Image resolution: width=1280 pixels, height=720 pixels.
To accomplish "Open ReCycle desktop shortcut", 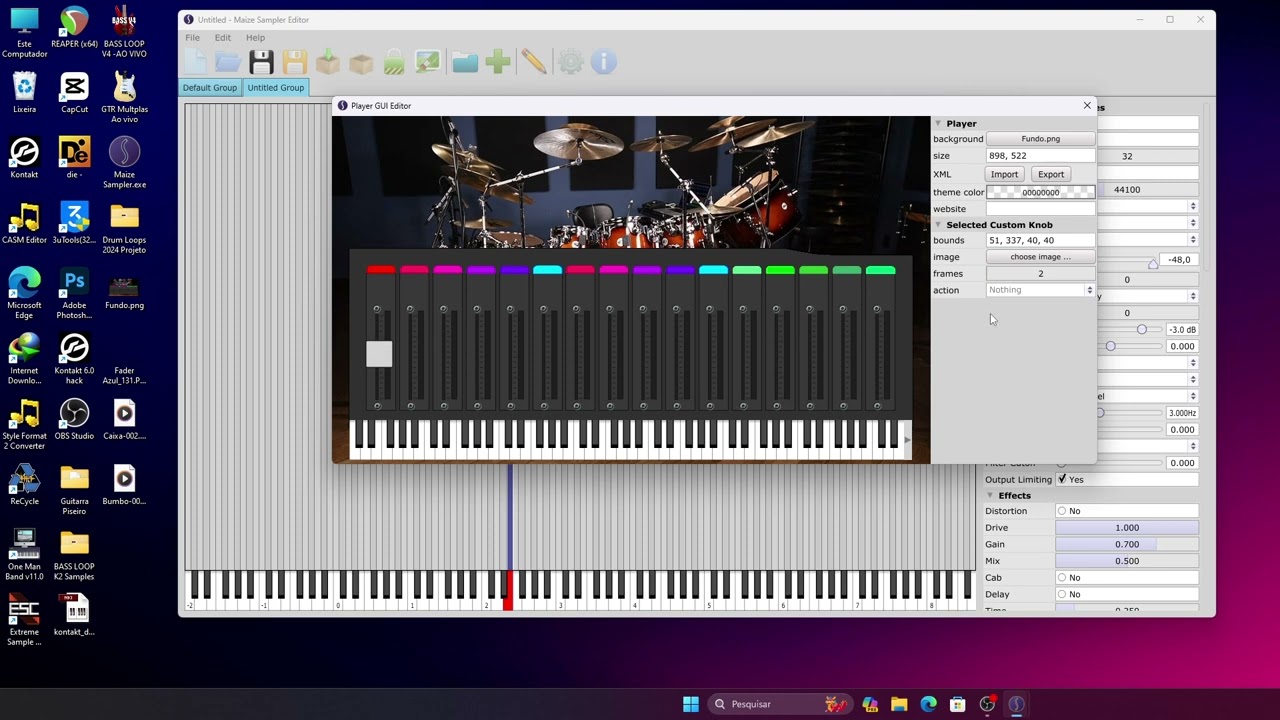I will [x=24, y=485].
